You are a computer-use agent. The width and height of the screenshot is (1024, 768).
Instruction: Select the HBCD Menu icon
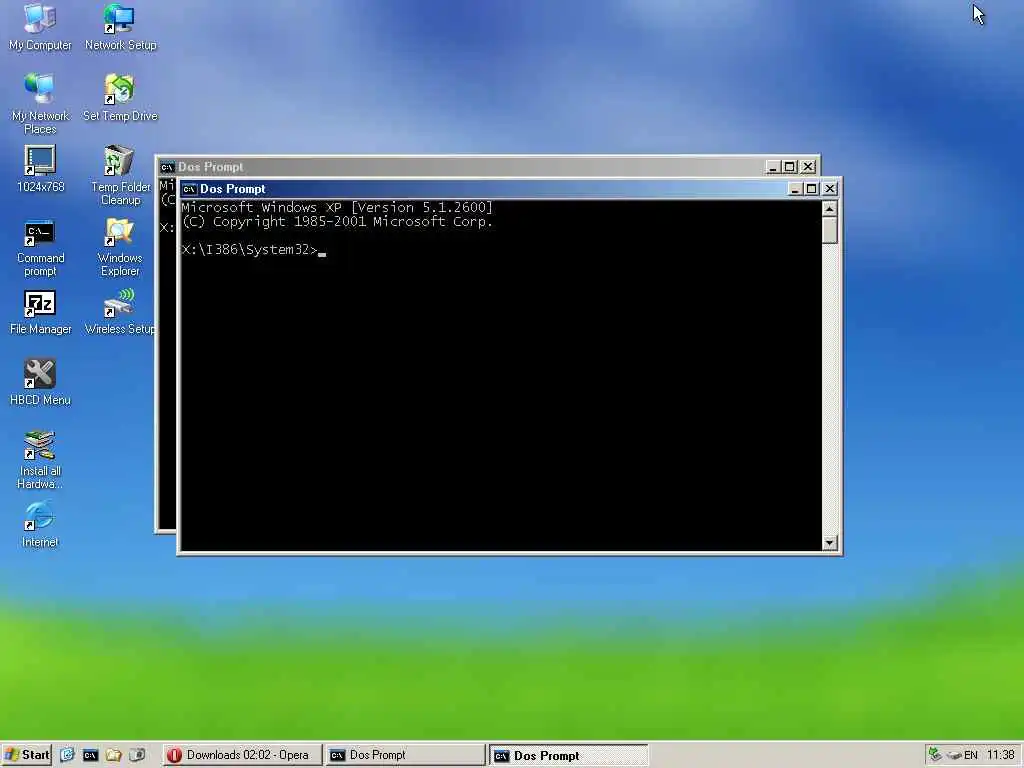pos(40,383)
